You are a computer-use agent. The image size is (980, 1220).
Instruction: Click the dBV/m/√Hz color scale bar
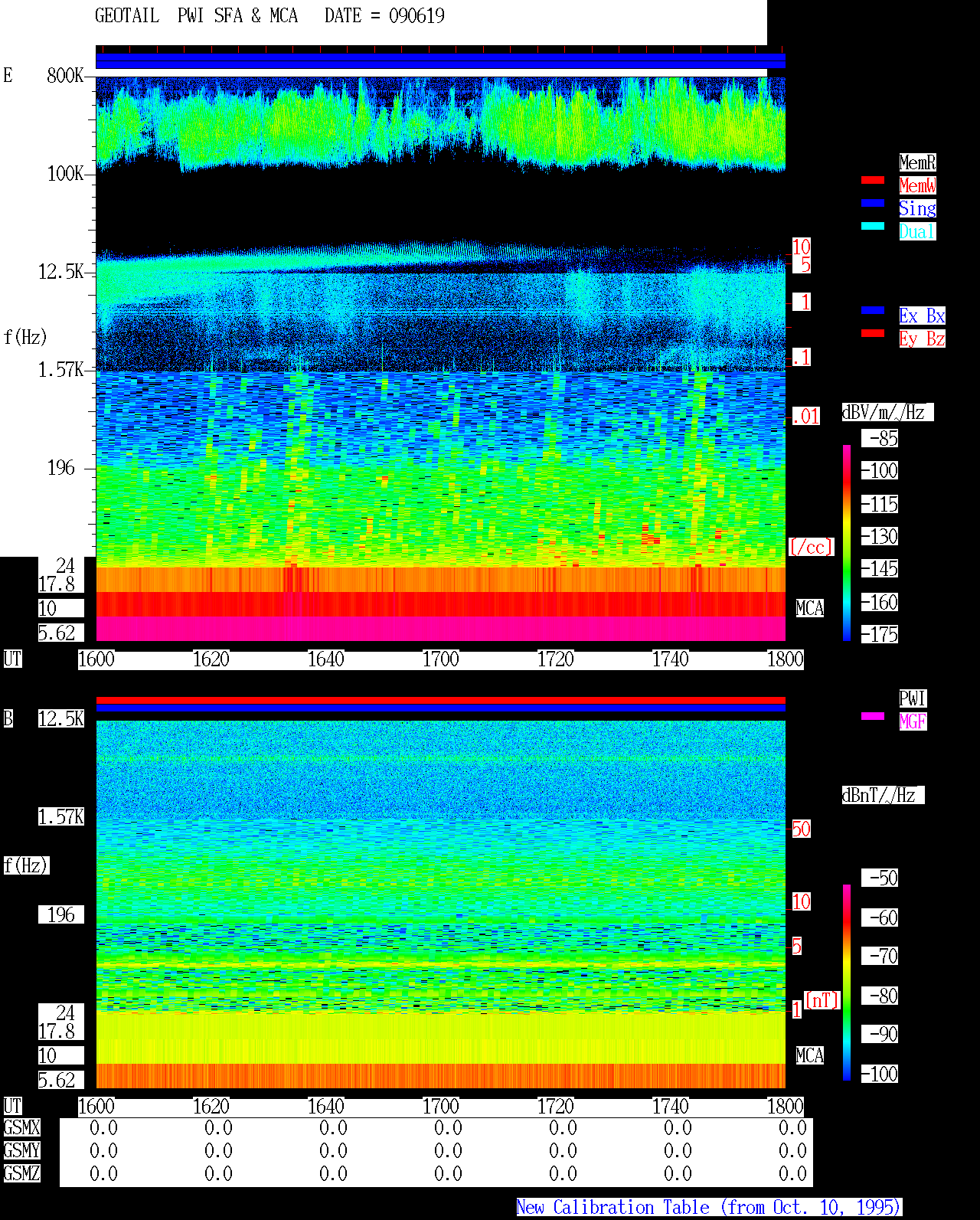(x=847, y=542)
